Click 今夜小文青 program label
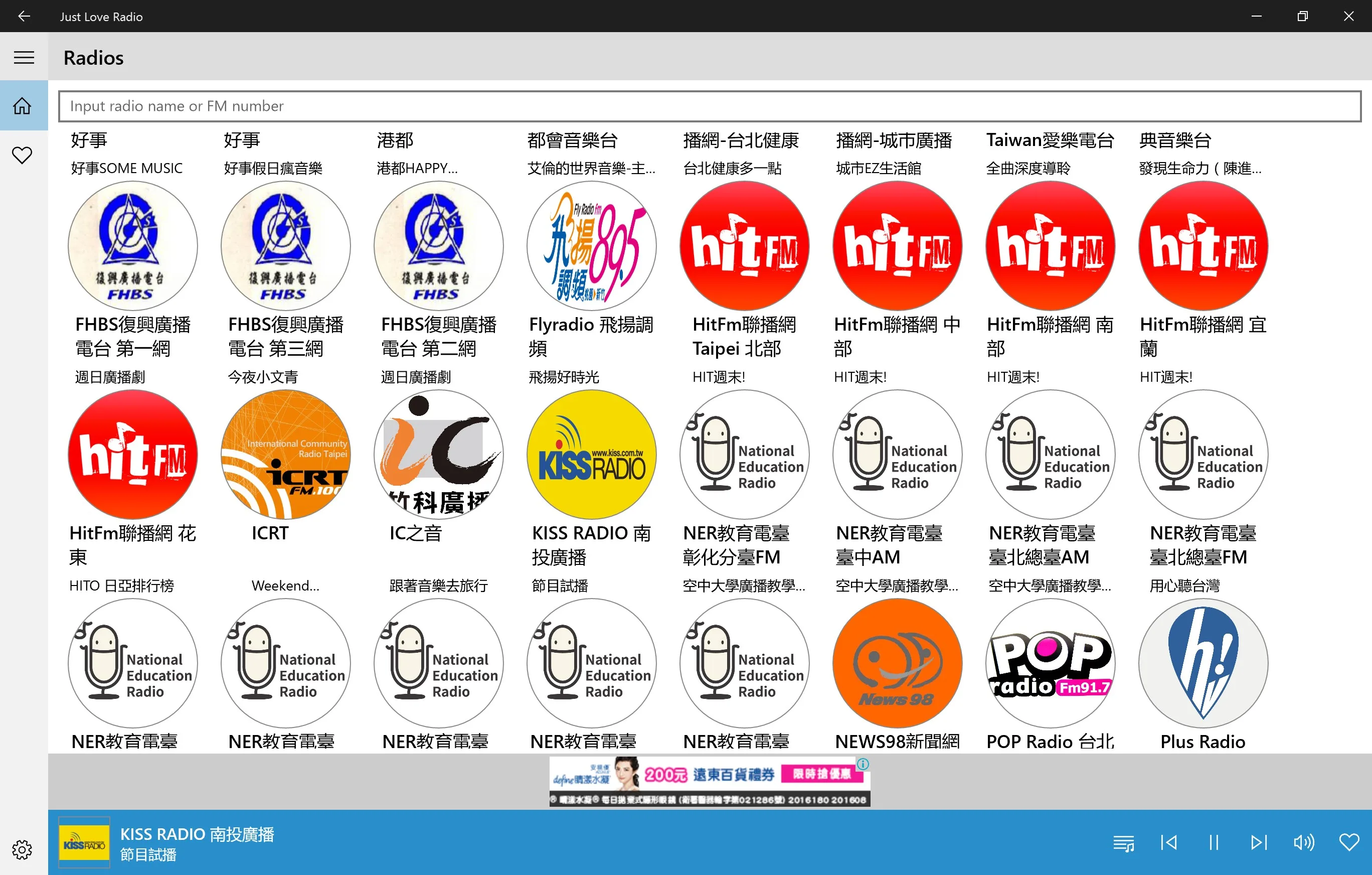 (x=263, y=377)
